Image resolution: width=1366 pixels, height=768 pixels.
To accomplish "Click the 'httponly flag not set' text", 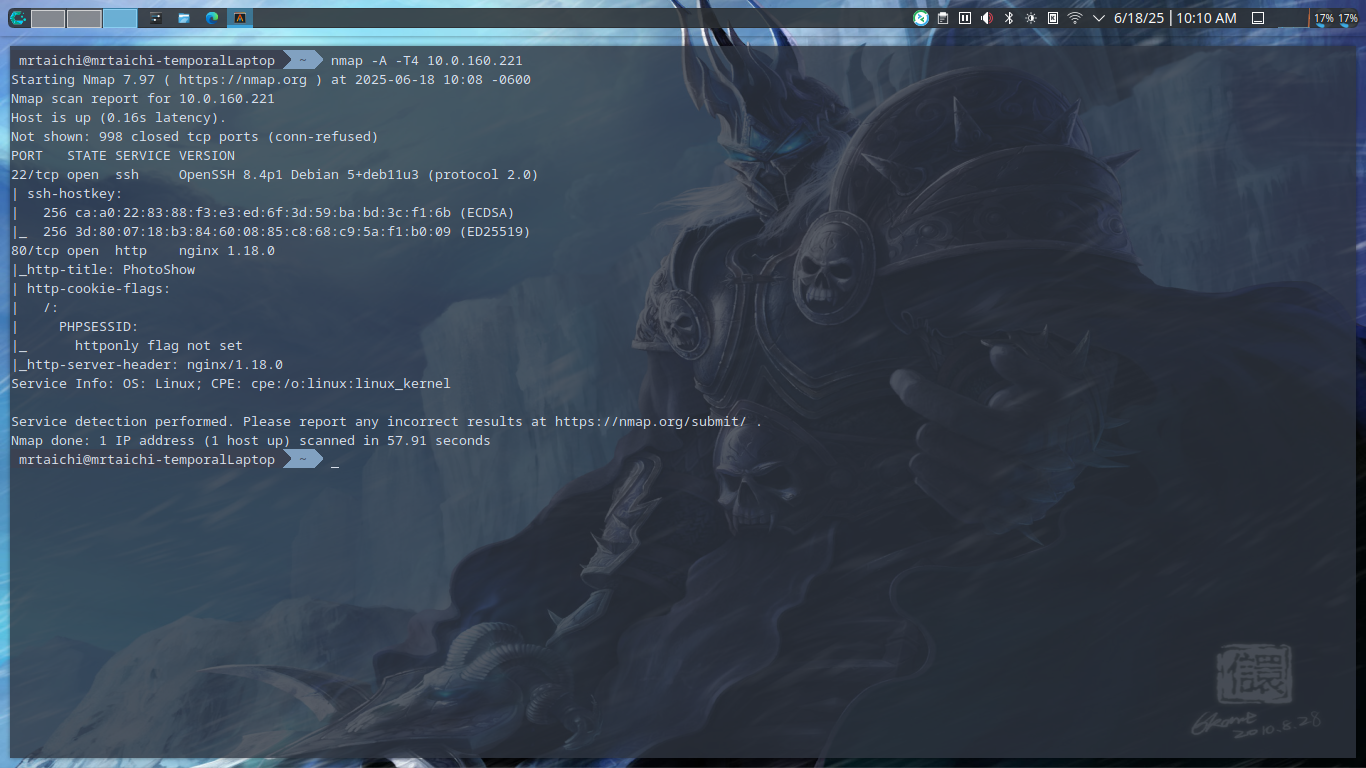I will pyautogui.click(x=159, y=346).
